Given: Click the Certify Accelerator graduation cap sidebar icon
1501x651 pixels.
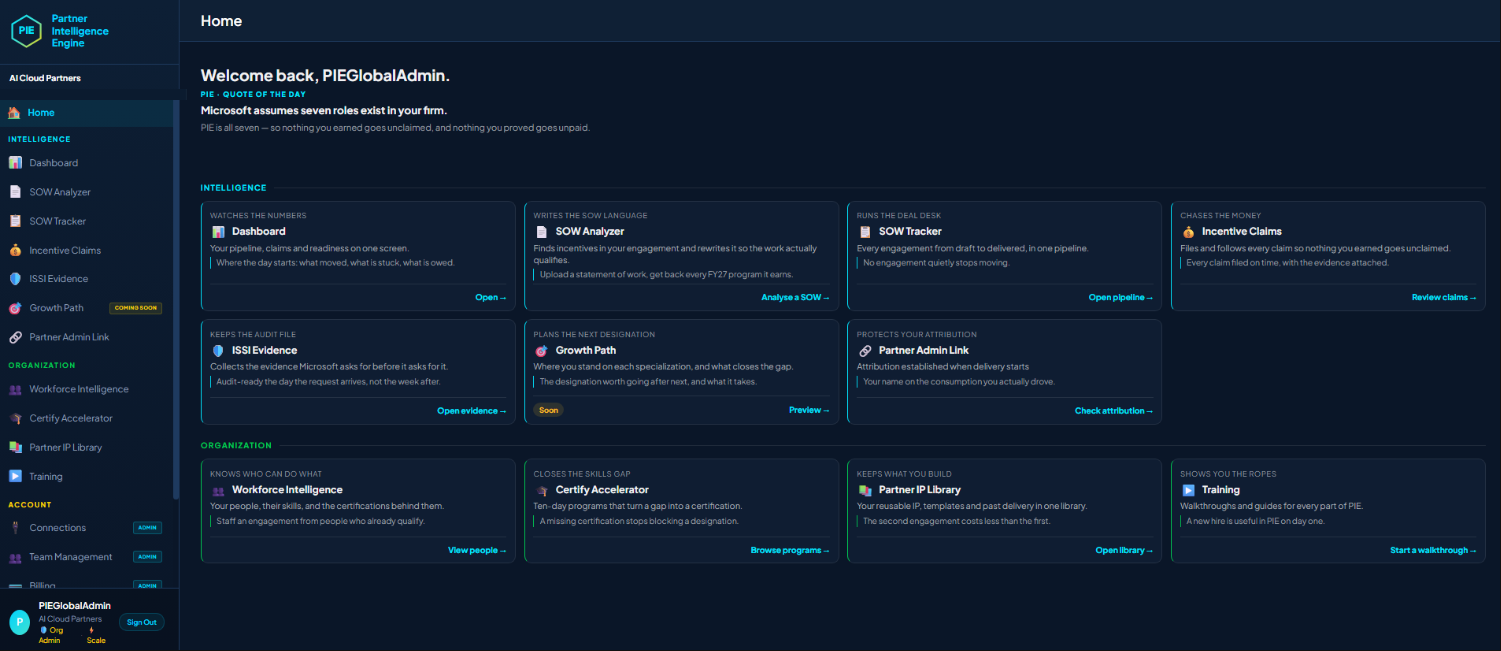Looking at the screenshot, I should pos(15,418).
